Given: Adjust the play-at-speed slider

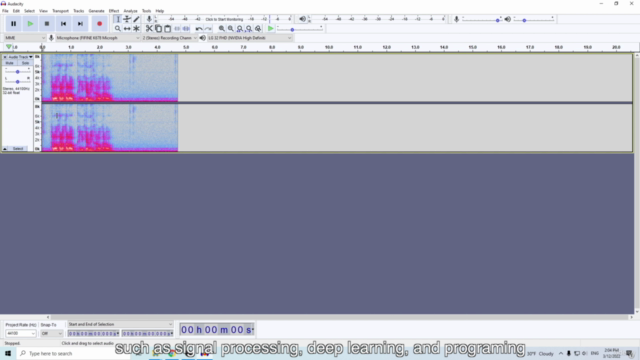Looking at the screenshot, I should click(x=300, y=29).
